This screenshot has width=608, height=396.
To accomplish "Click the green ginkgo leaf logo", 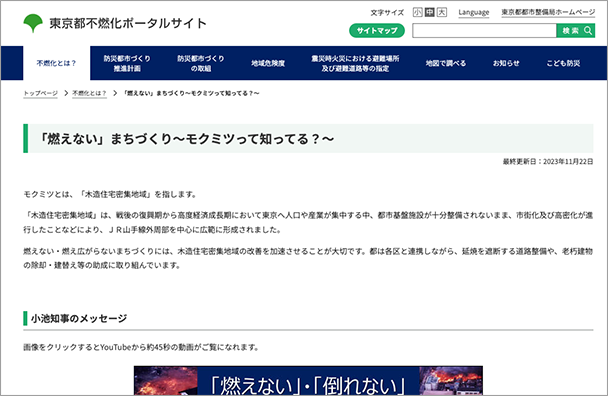I will pyautogui.click(x=33, y=23).
